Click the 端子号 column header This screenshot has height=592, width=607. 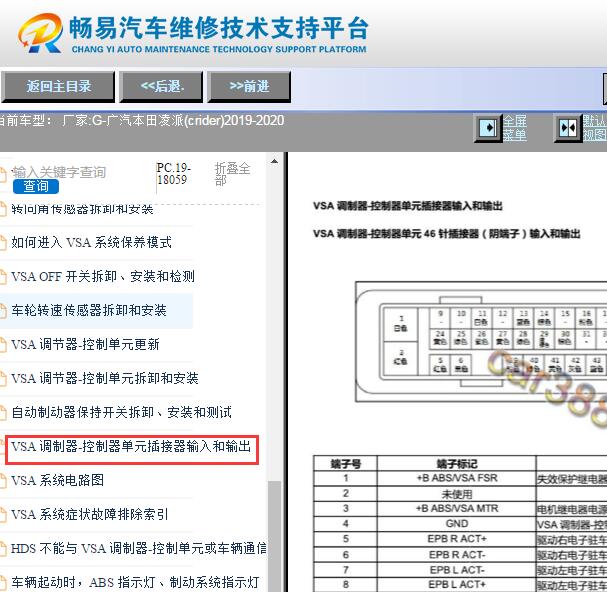tap(345, 463)
